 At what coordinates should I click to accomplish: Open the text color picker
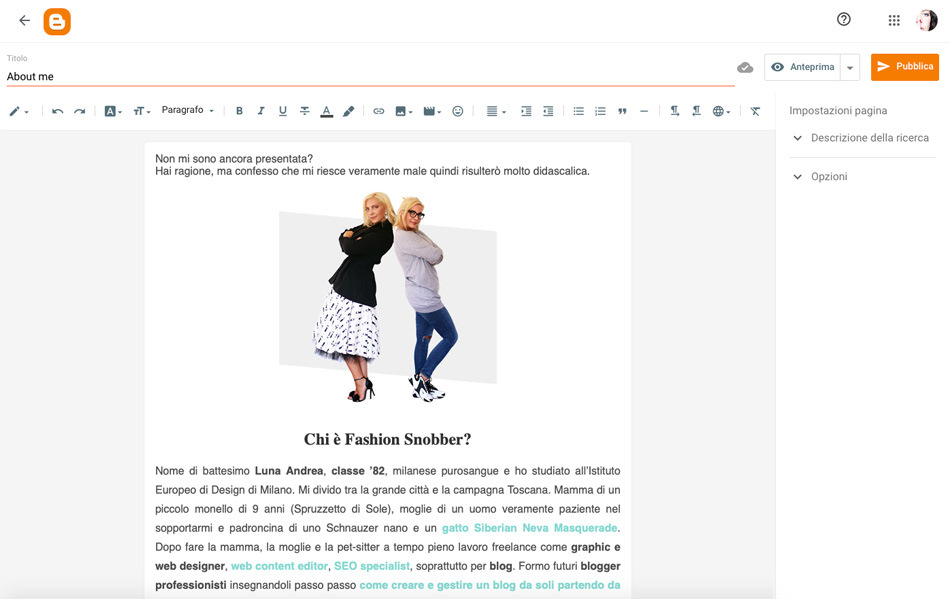click(x=327, y=111)
